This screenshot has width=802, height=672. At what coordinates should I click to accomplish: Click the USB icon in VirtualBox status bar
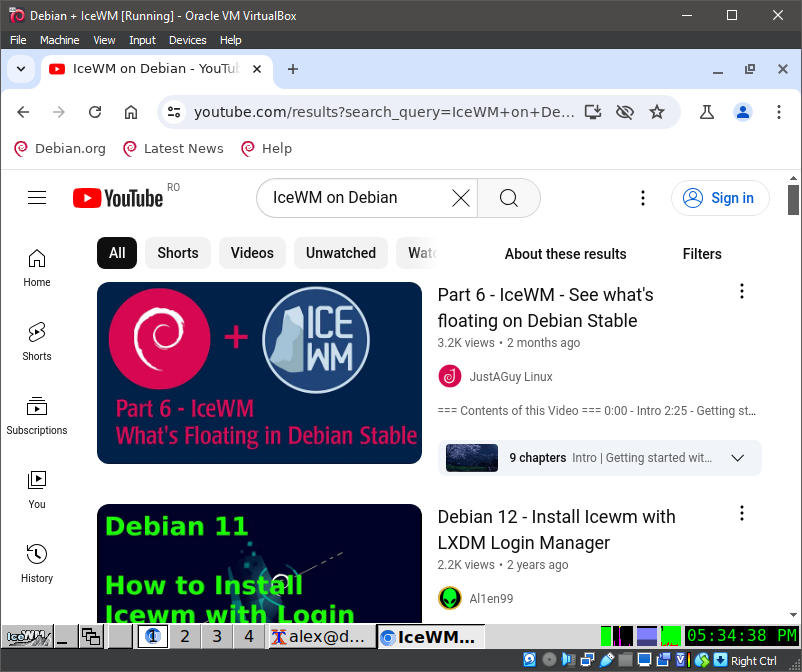click(607, 660)
